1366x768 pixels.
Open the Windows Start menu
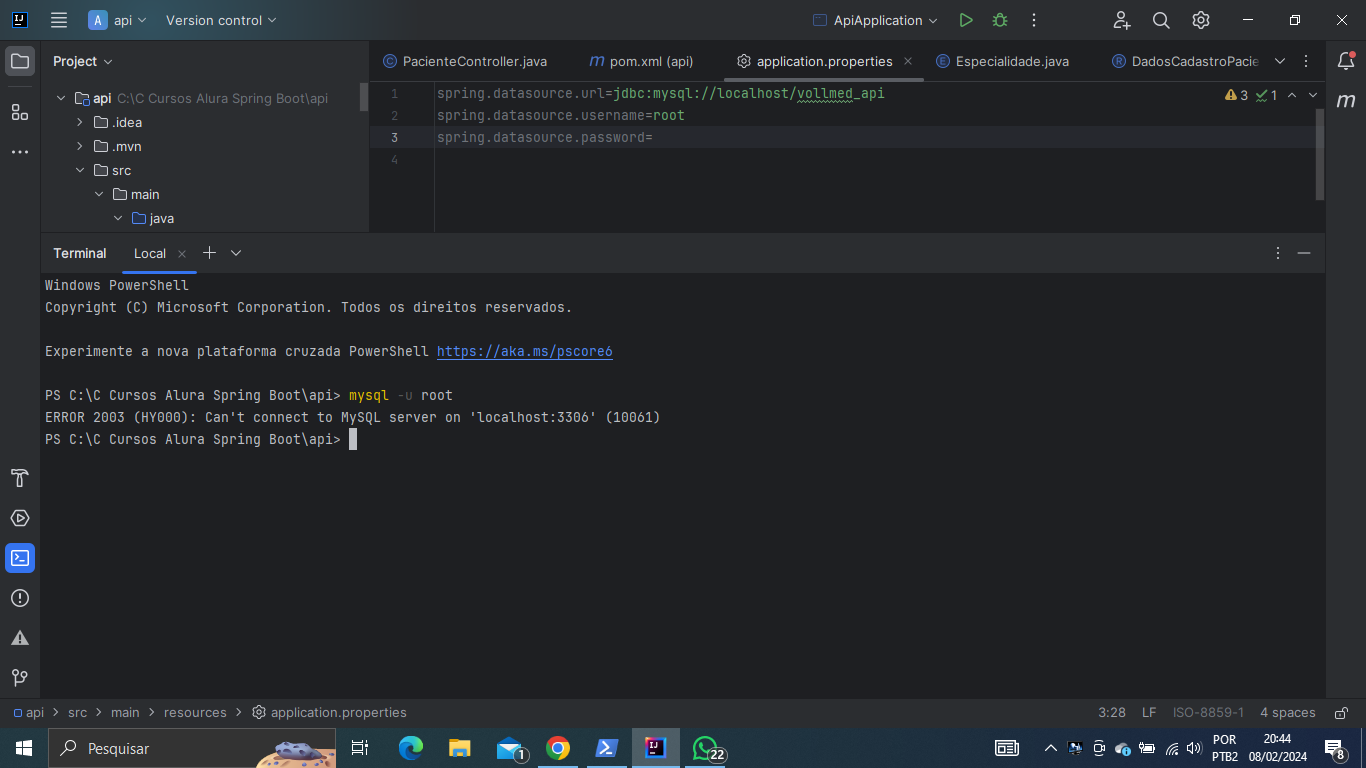click(23, 748)
